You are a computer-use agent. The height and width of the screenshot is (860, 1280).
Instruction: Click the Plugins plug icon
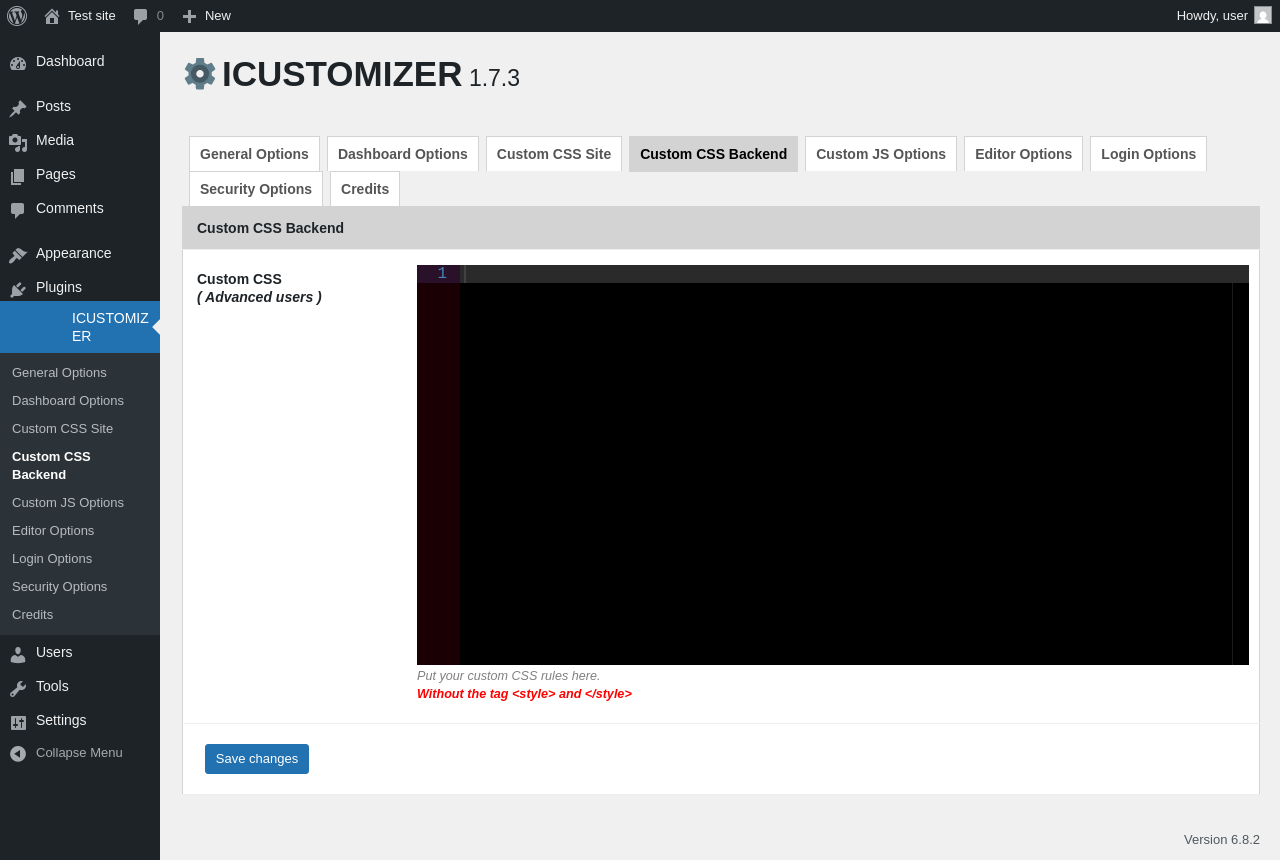coord(18,288)
